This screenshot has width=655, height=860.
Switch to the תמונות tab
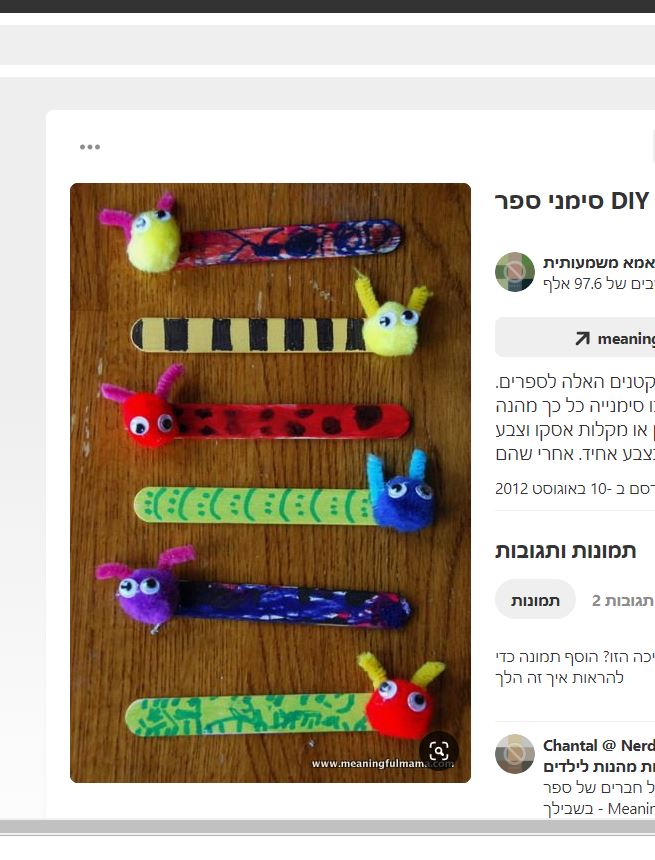(535, 600)
